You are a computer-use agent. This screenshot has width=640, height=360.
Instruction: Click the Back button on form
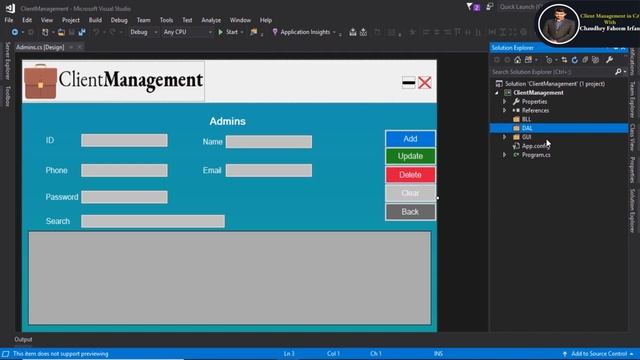[x=410, y=212]
